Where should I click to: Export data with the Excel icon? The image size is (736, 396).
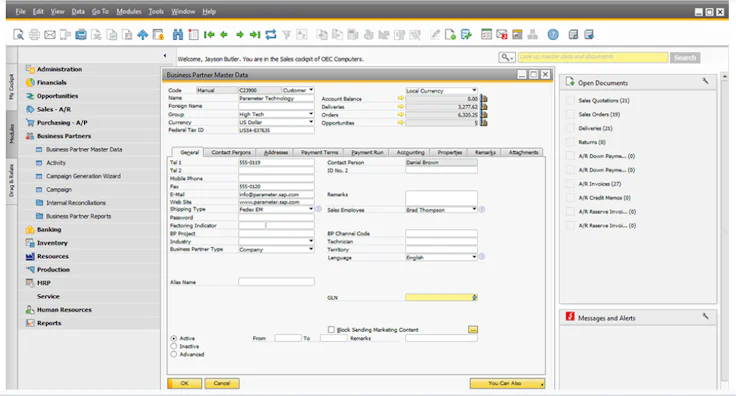[x=96, y=34]
